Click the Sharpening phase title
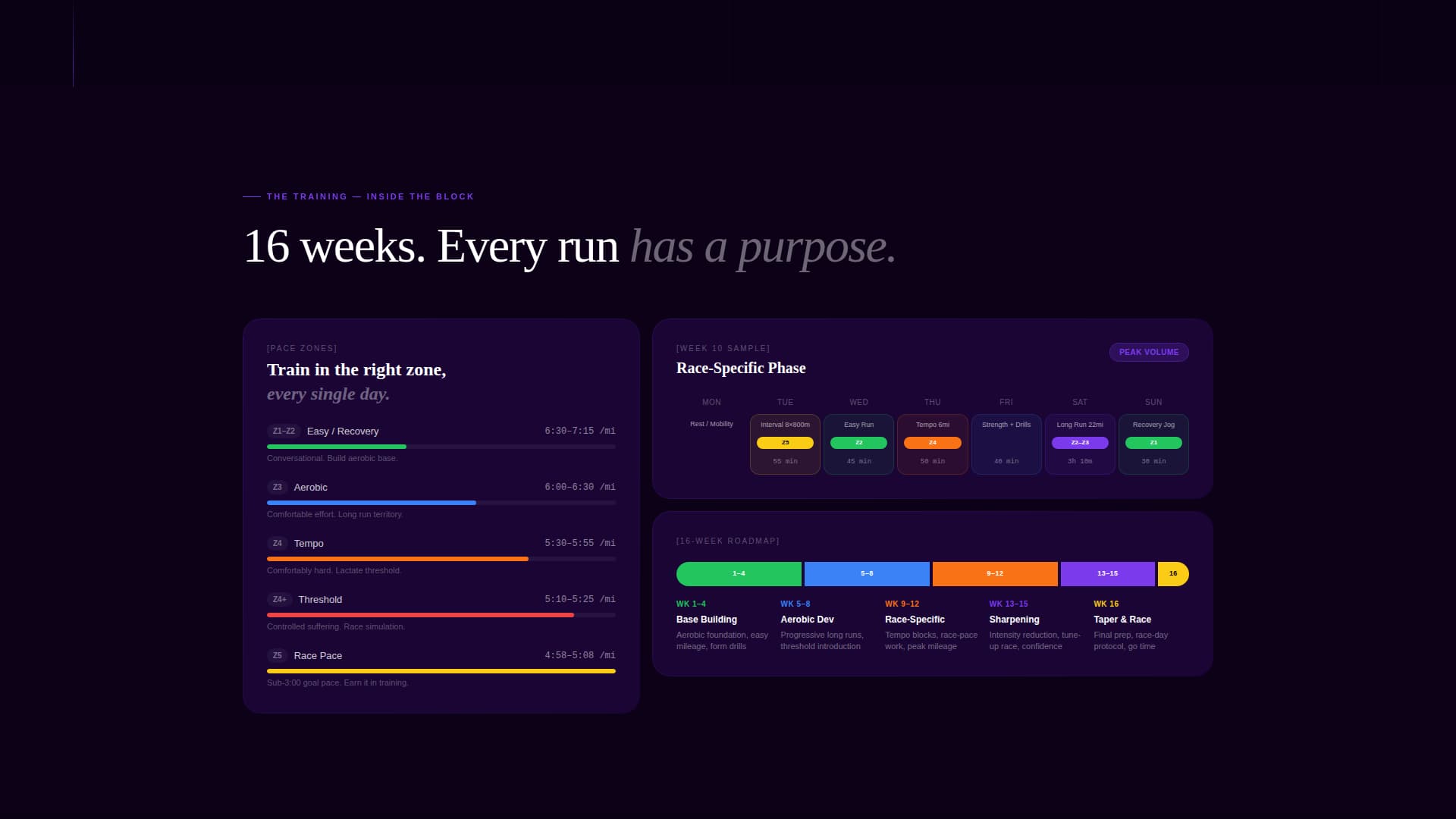Image resolution: width=1456 pixels, height=819 pixels. coord(1014,620)
